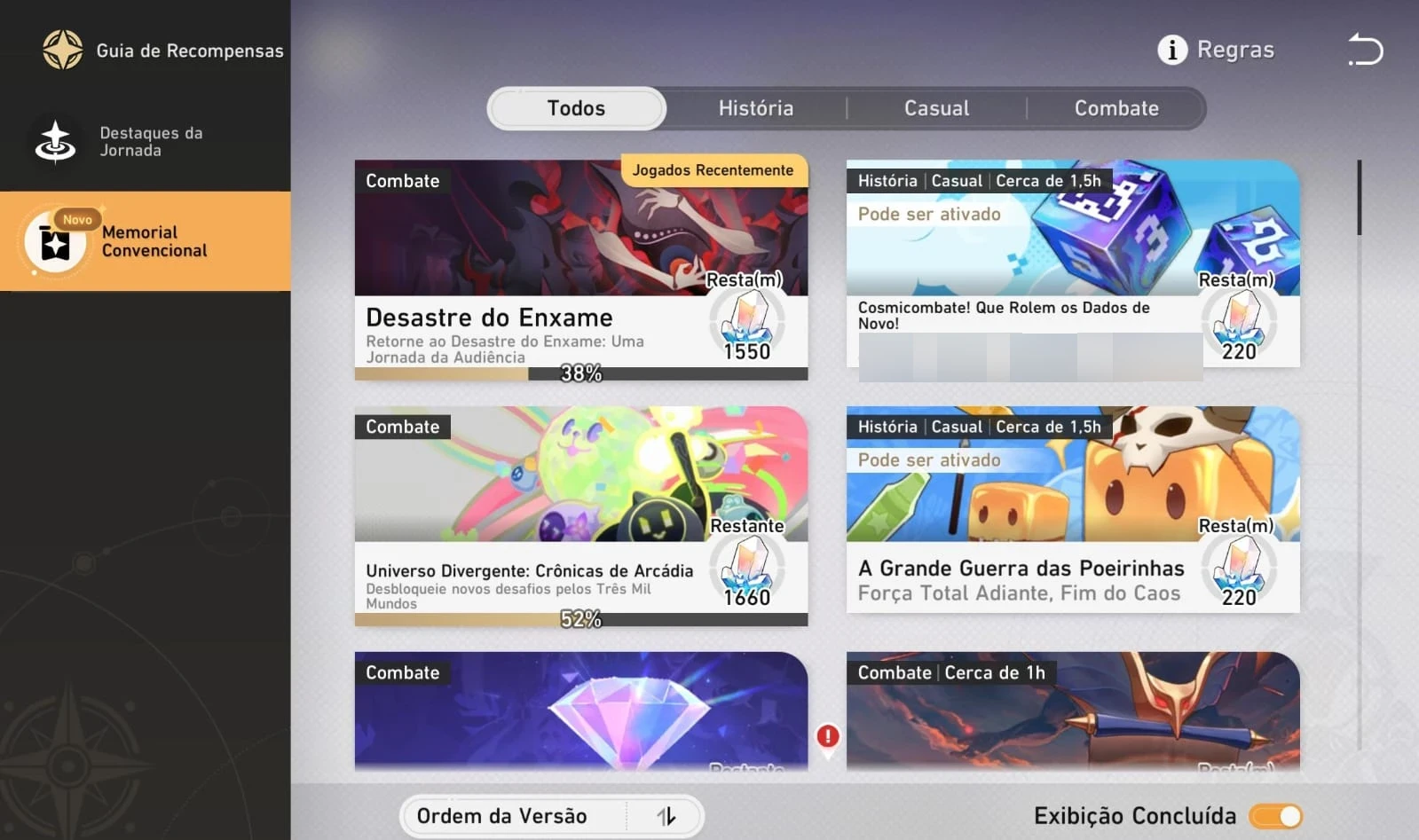1419x840 pixels.
Task: Open Universo Divergente: Crônicas de Arcádia title
Action: [x=530, y=571]
